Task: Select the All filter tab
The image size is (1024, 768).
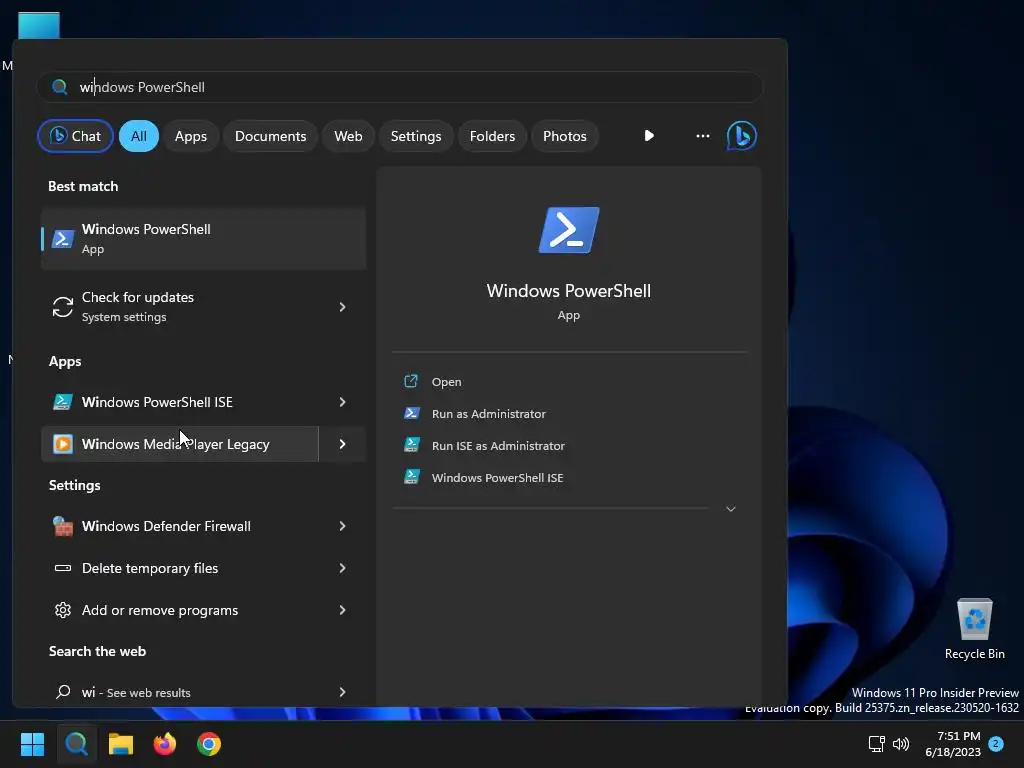Action: pyautogui.click(x=138, y=136)
